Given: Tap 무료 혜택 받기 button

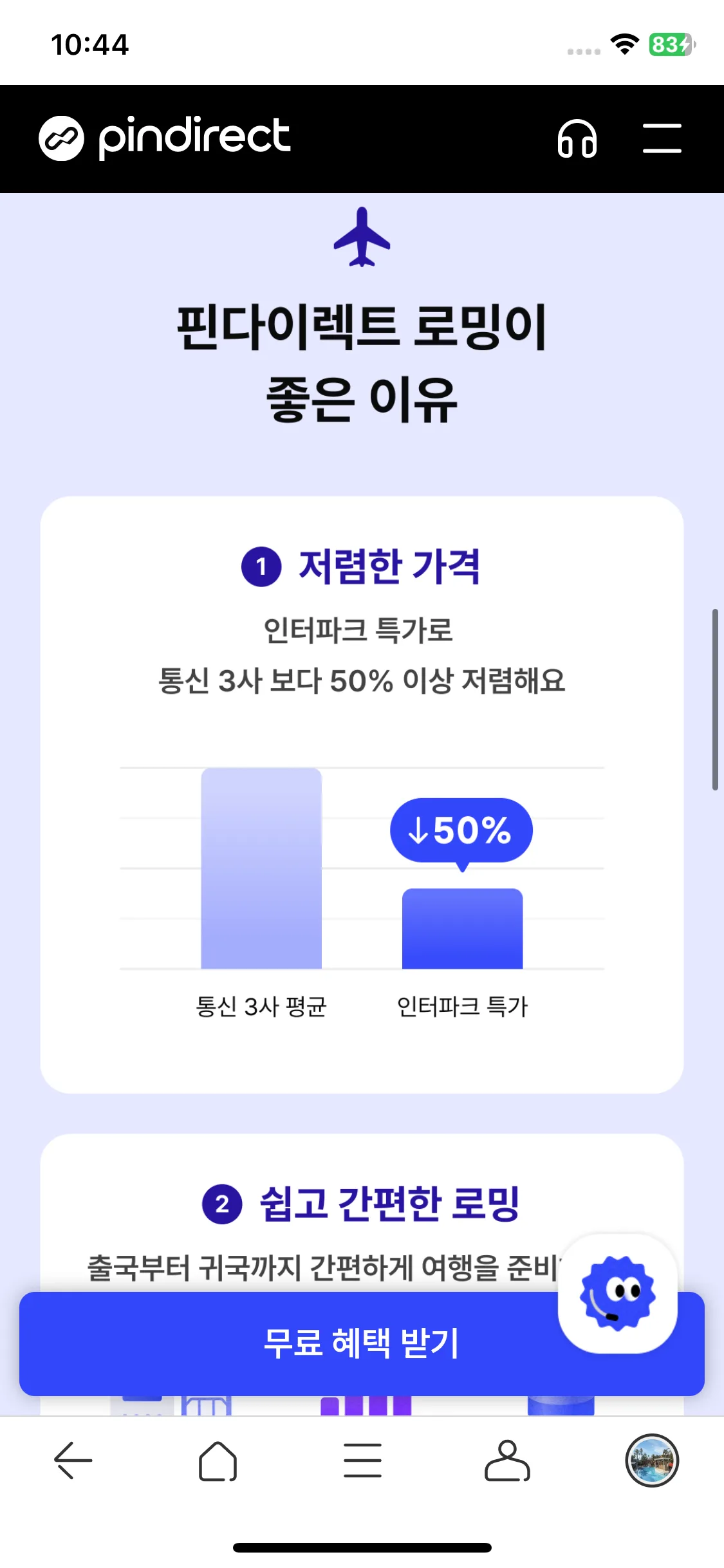Looking at the screenshot, I should point(362,1343).
